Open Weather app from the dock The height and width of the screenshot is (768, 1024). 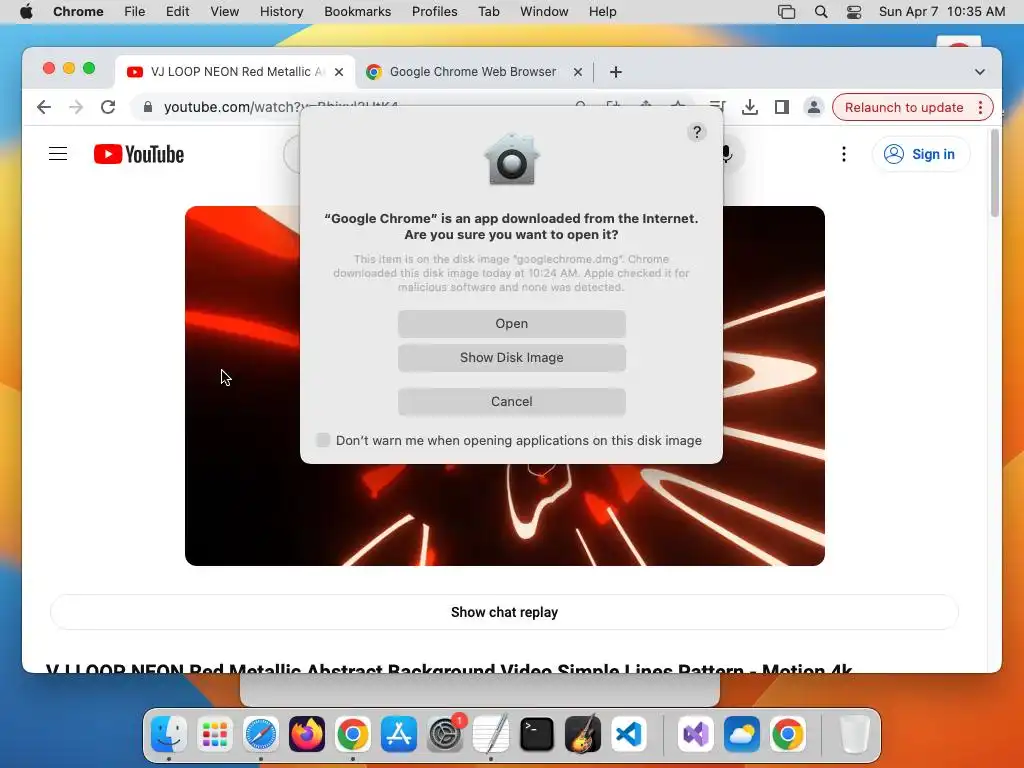pos(742,735)
